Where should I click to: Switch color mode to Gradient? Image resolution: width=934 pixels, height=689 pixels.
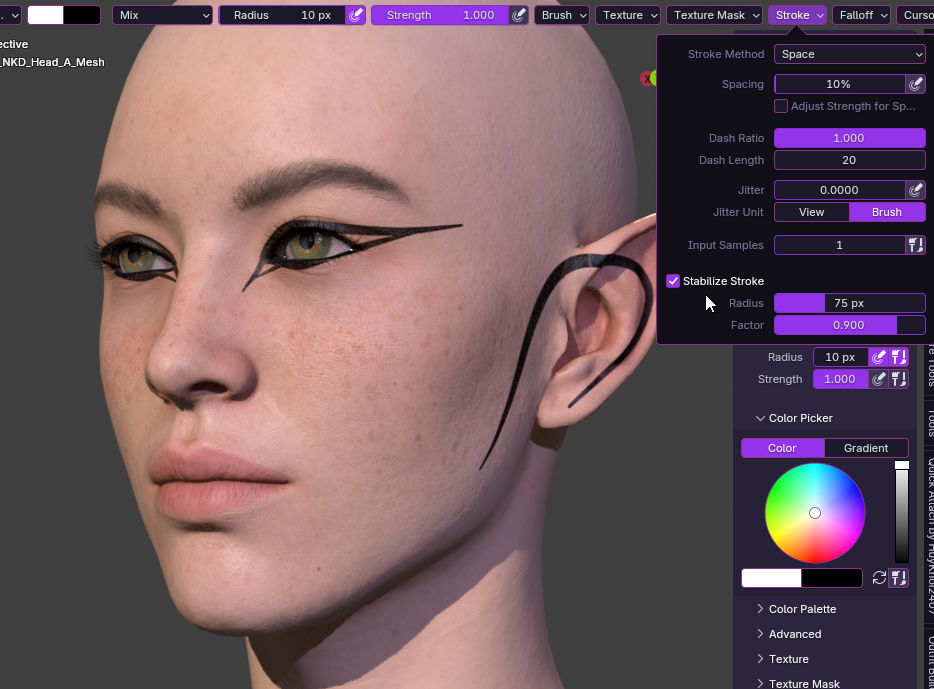pos(866,448)
